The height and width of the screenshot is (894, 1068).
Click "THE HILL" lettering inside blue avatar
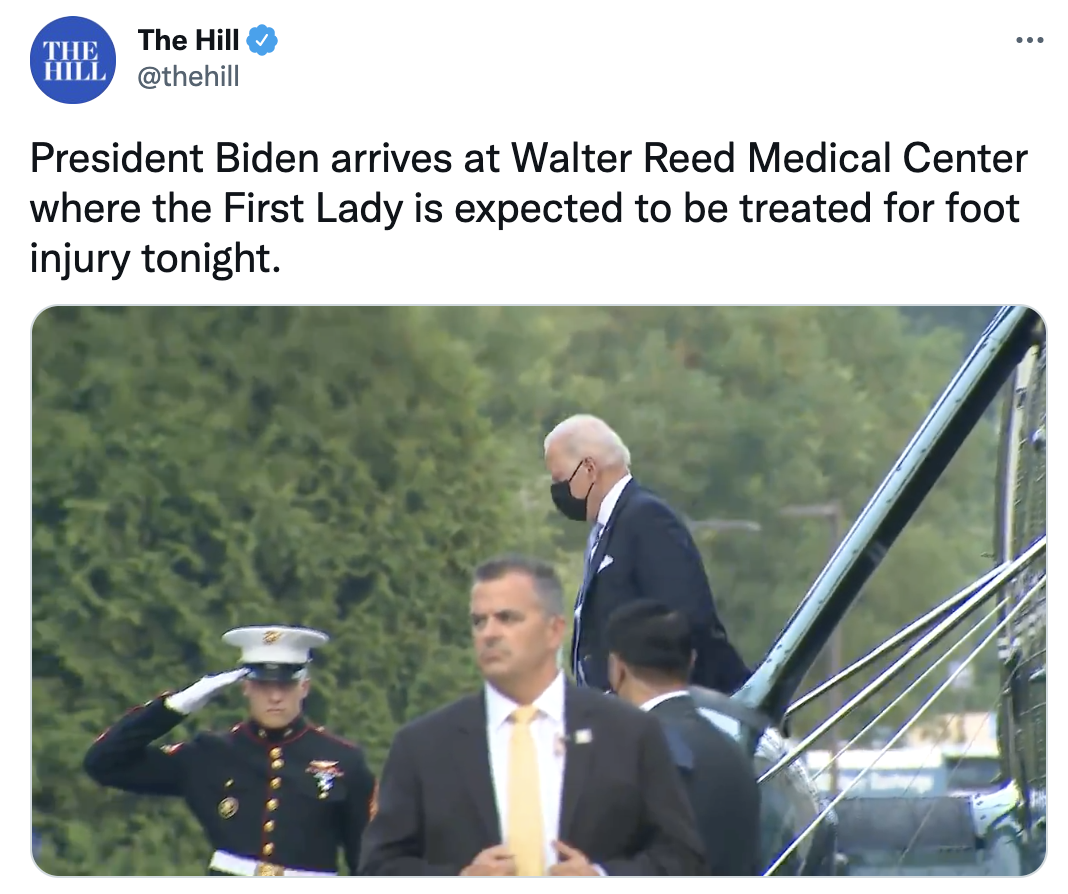74,60
